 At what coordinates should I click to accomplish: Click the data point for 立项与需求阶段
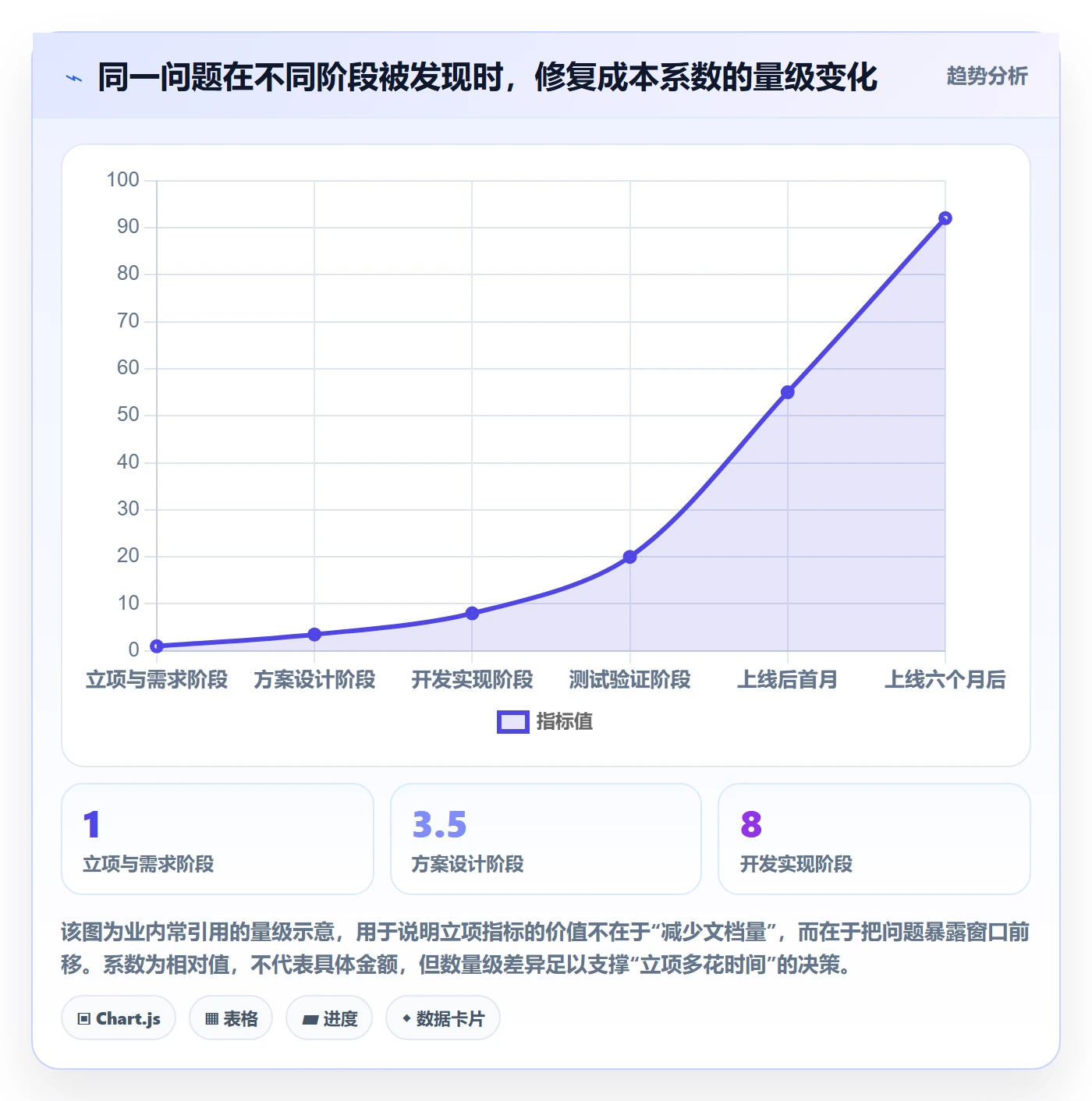click(x=157, y=646)
